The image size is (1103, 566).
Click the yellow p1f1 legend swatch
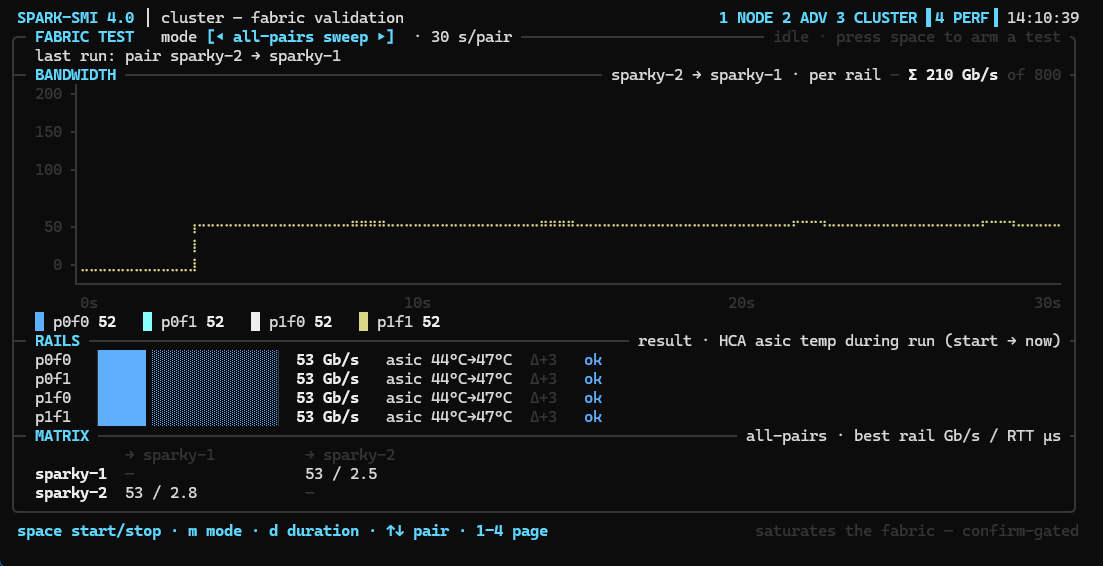[x=363, y=322]
